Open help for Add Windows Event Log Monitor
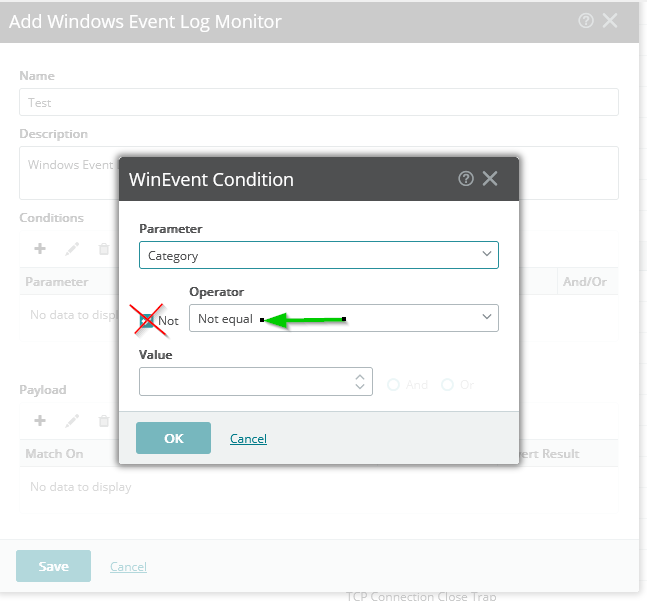This screenshot has width=647, height=601. pyautogui.click(x=586, y=20)
